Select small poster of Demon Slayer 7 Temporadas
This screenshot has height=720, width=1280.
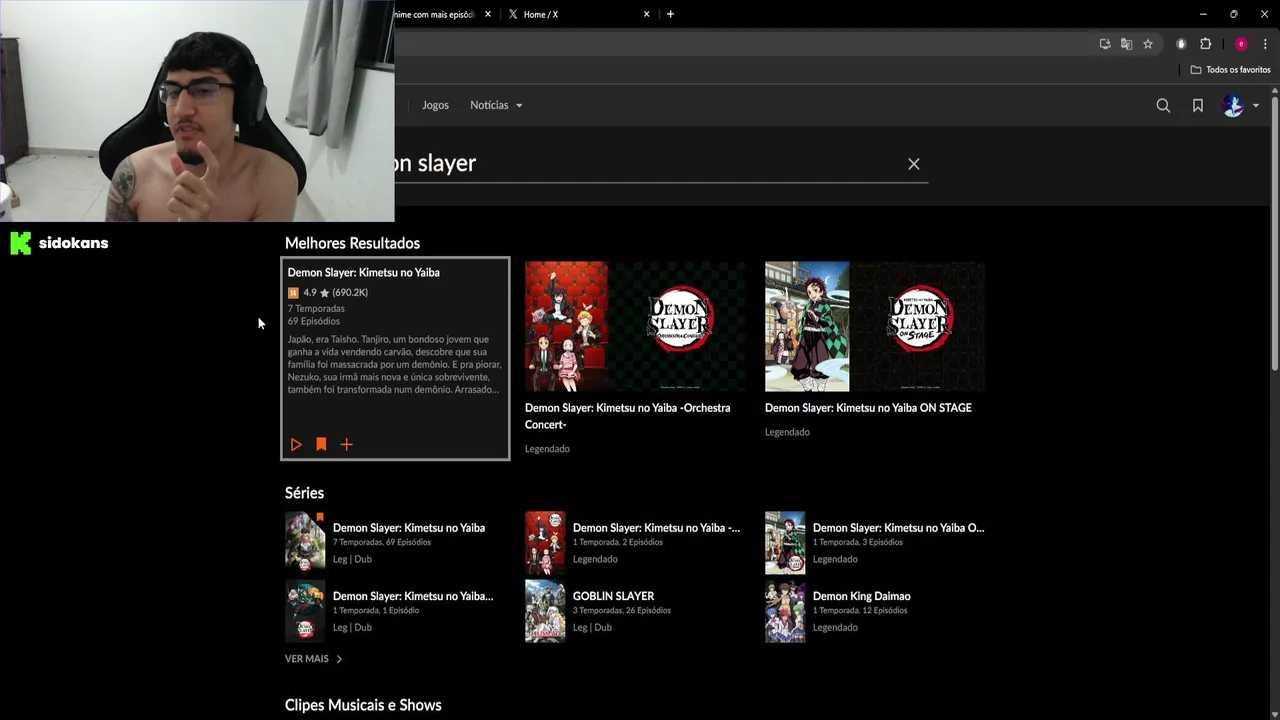tap(305, 543)
